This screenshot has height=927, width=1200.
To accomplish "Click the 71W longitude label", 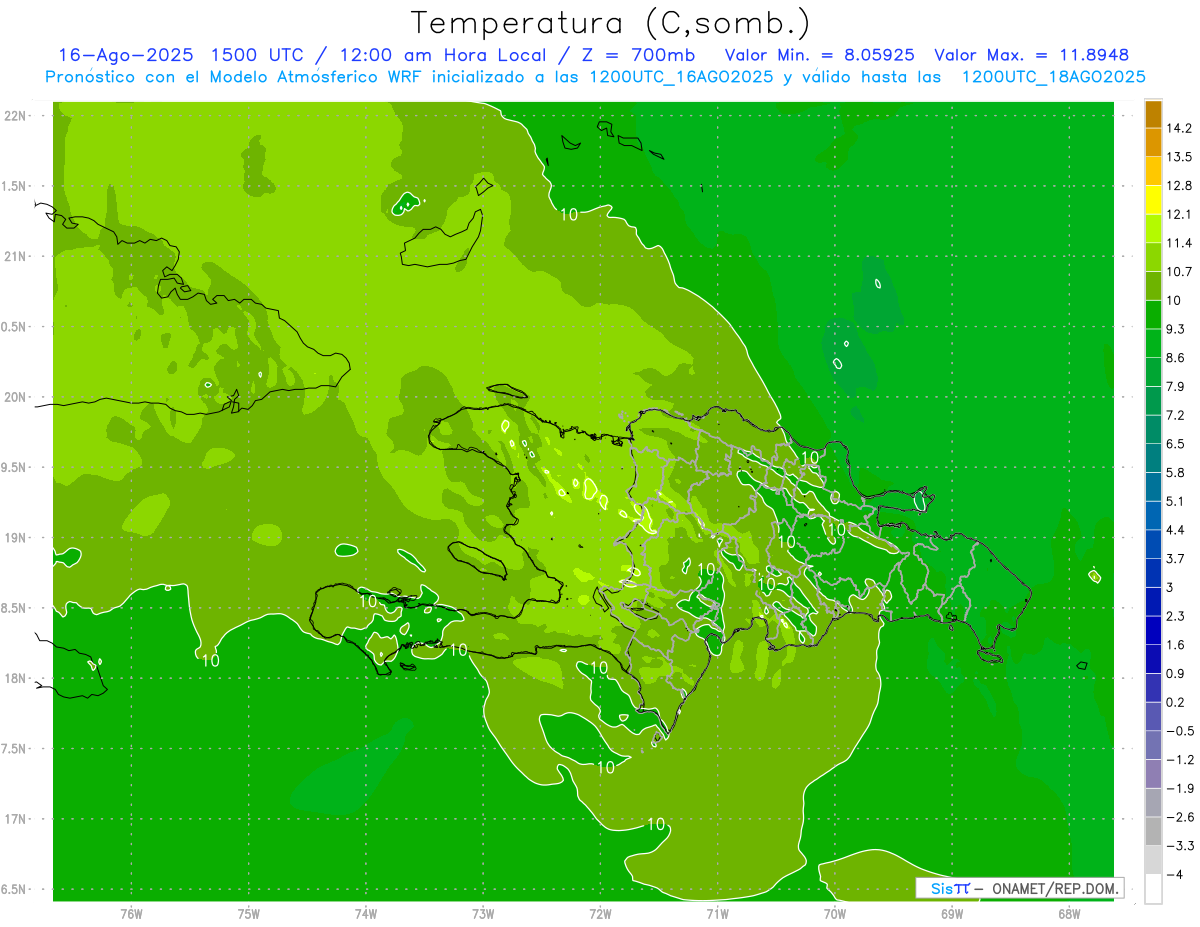I will tap(717, 914).
